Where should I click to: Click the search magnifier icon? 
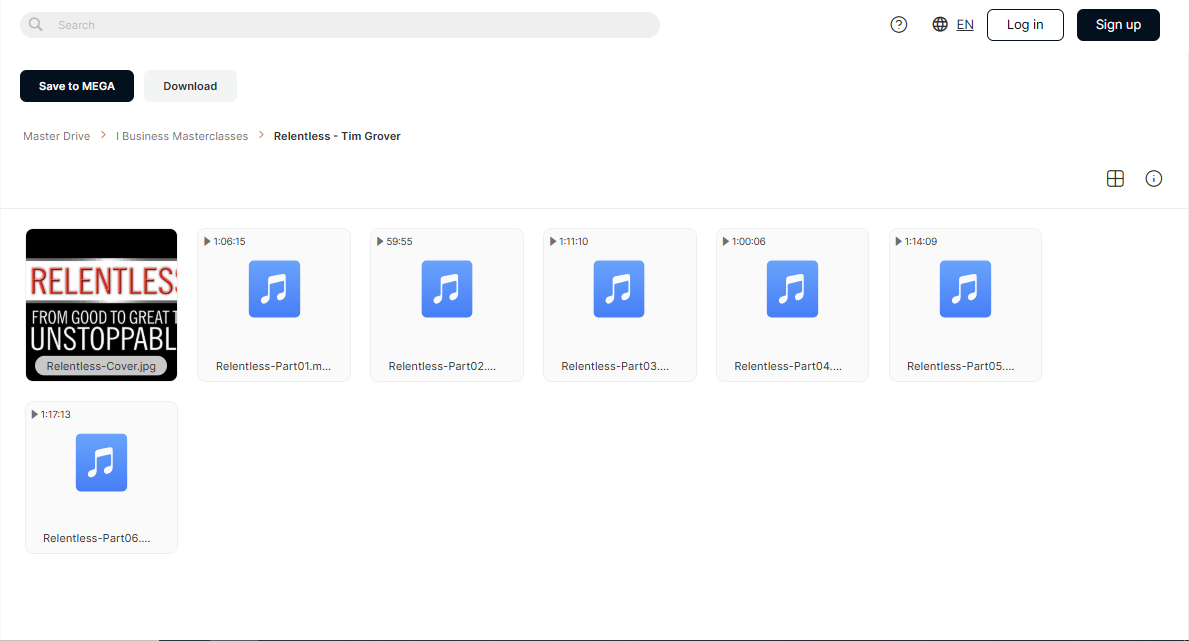tap(36, 24)
